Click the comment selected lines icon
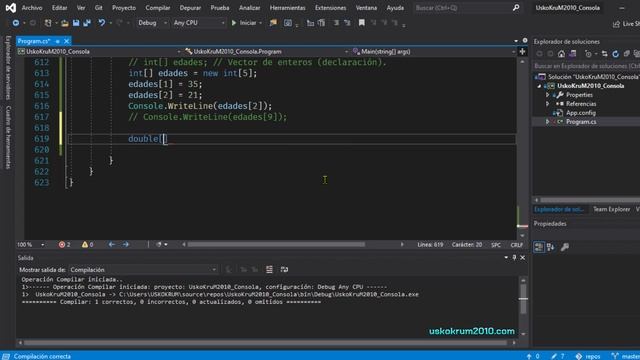 pos(336,23)
